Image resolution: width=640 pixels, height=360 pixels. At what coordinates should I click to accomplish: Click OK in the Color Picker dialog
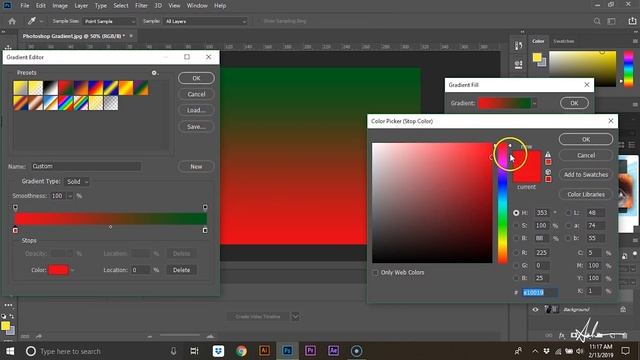(x=586, y=139)
